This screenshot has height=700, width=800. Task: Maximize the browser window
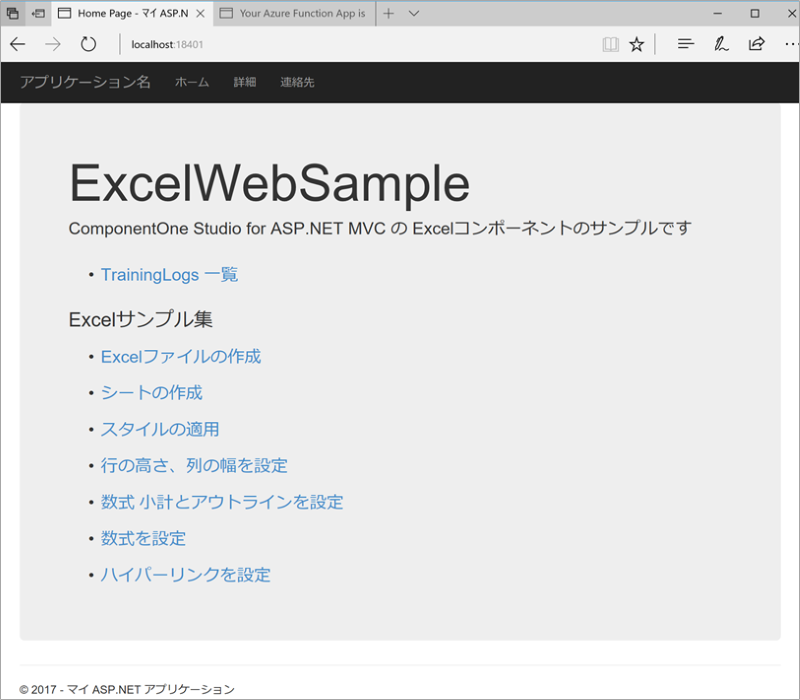(x=755, y=13)
